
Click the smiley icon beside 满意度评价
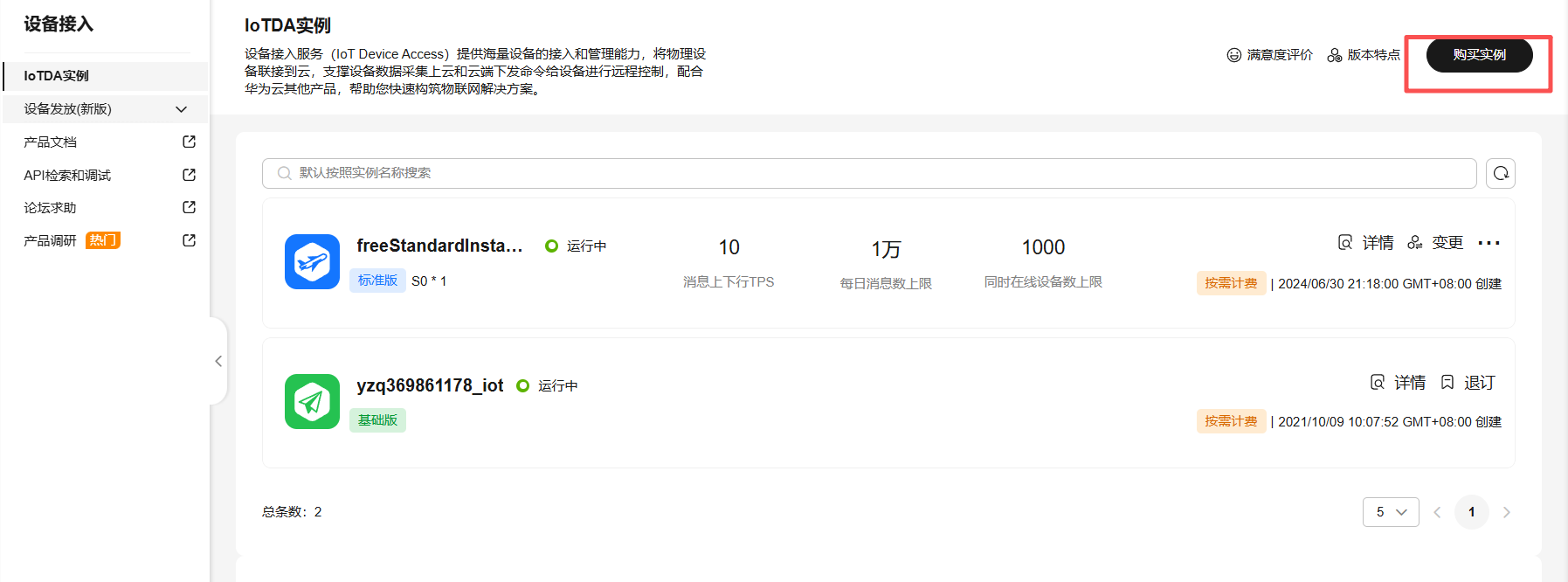1233,55
